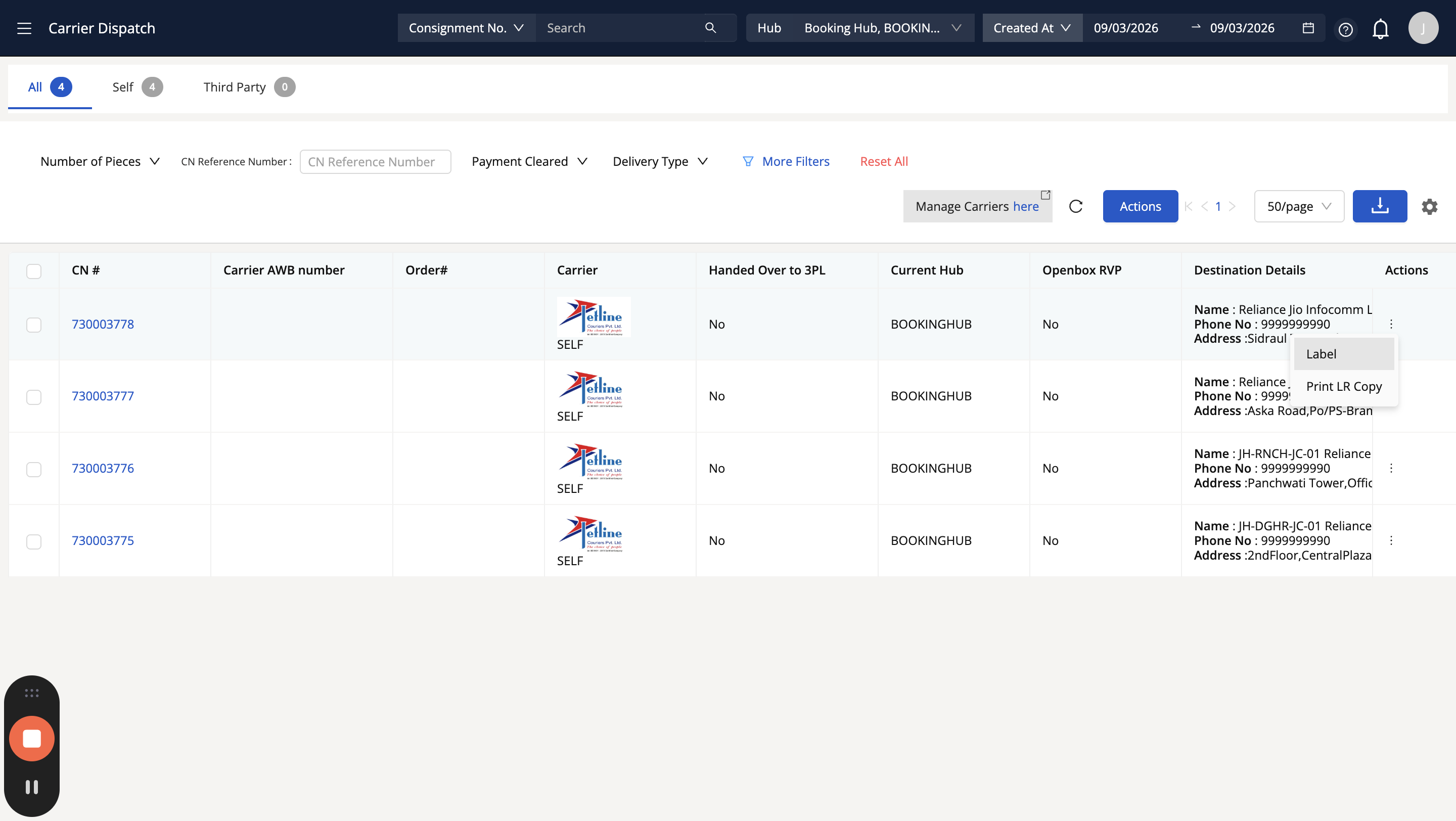Click the blue download button
The height and width of the screenshot is (821, 1456).
(1379, 206)
